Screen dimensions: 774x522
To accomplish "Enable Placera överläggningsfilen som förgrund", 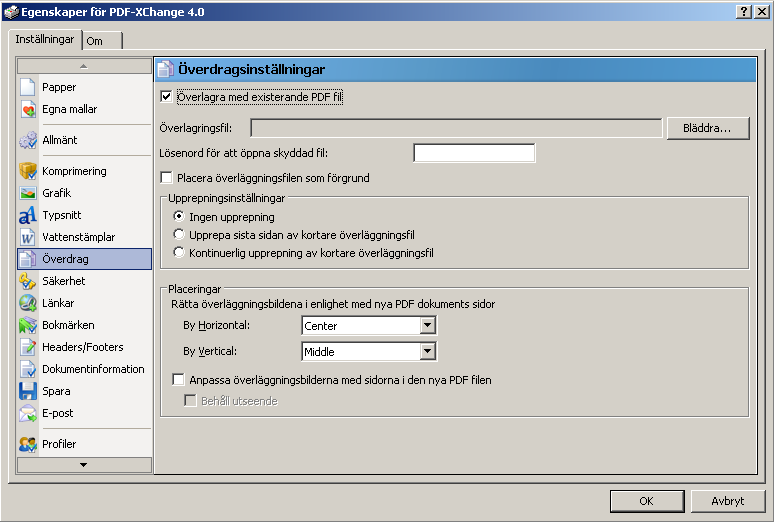I will 166,178.
